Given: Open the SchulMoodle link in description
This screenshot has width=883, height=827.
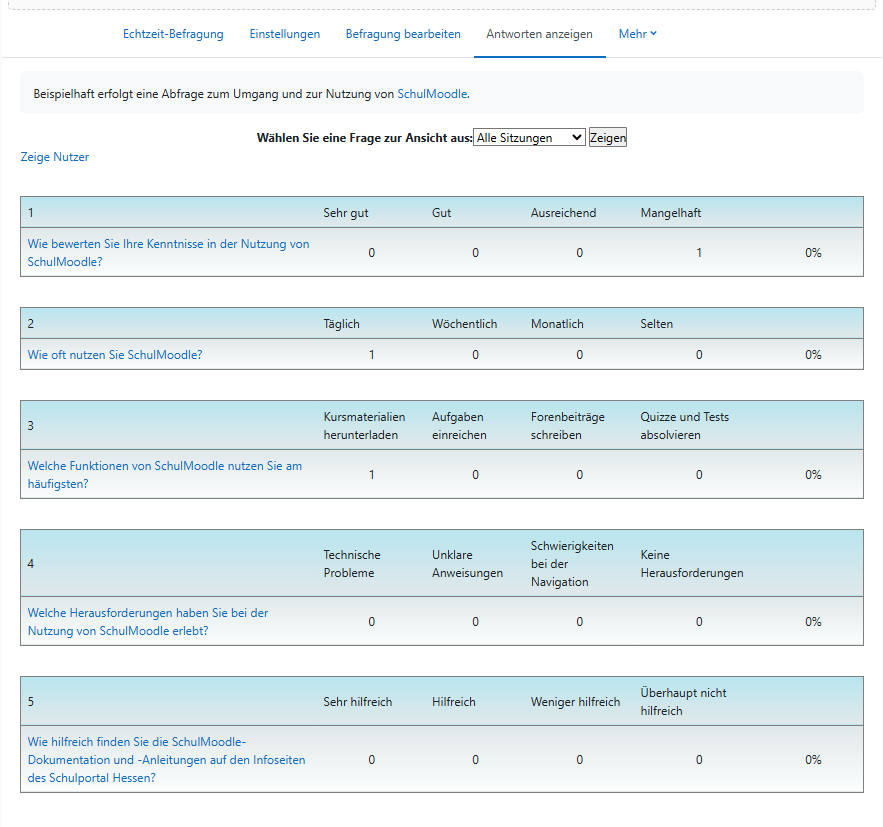Looking at the screenshot, I should tap(432, 94).
